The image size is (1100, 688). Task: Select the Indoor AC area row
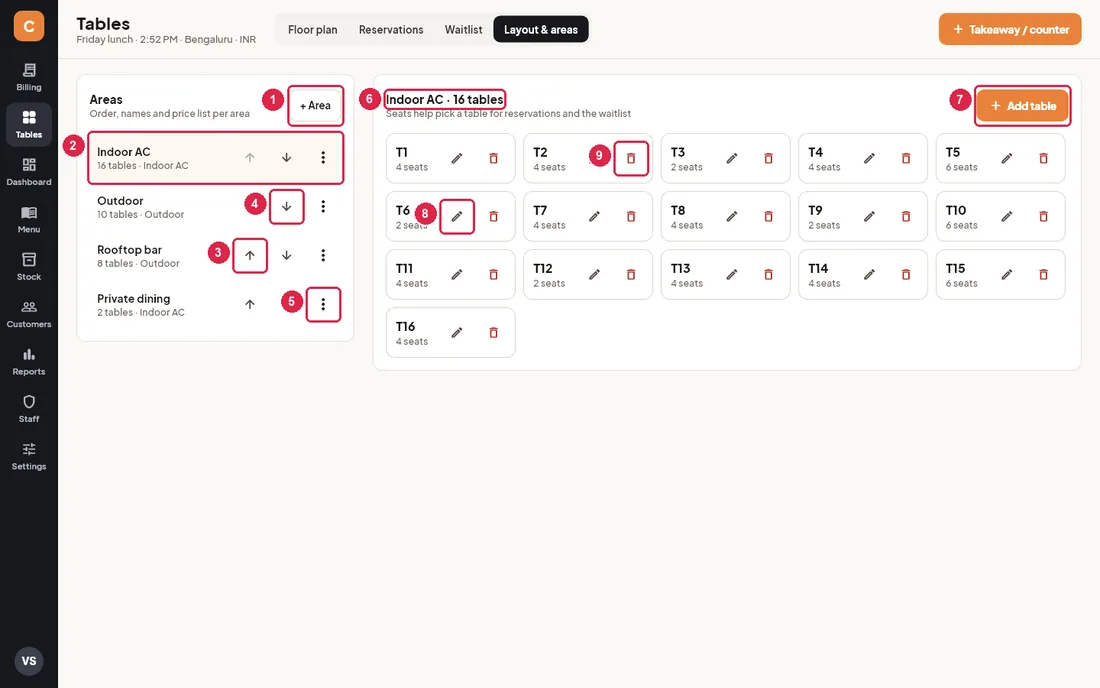coord(215,158)
